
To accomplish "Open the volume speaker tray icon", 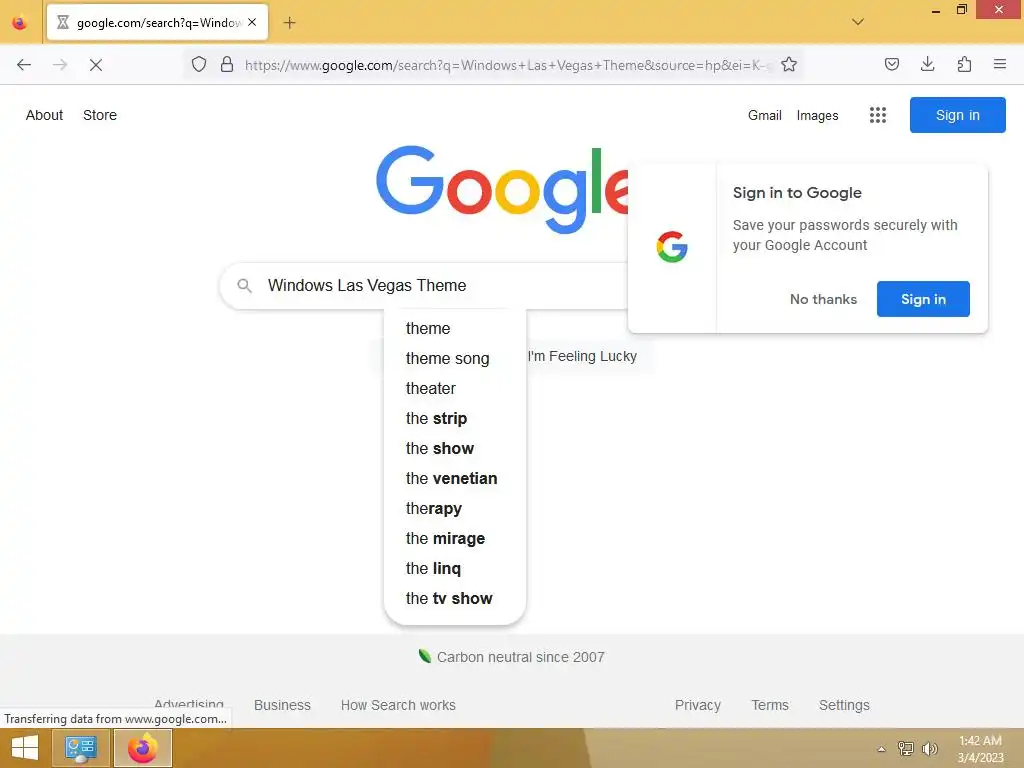I will pos(930,749).
